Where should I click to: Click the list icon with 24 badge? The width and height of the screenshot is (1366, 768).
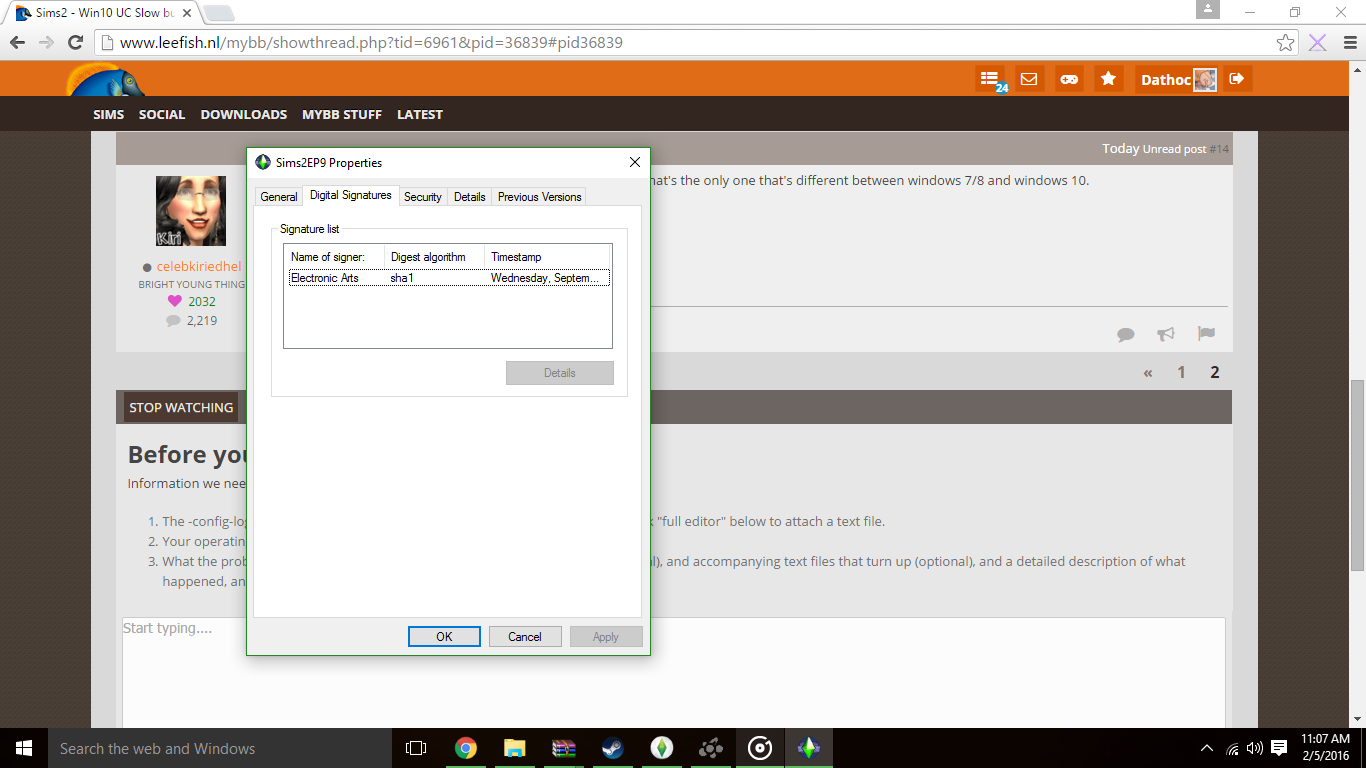point(989,79)
